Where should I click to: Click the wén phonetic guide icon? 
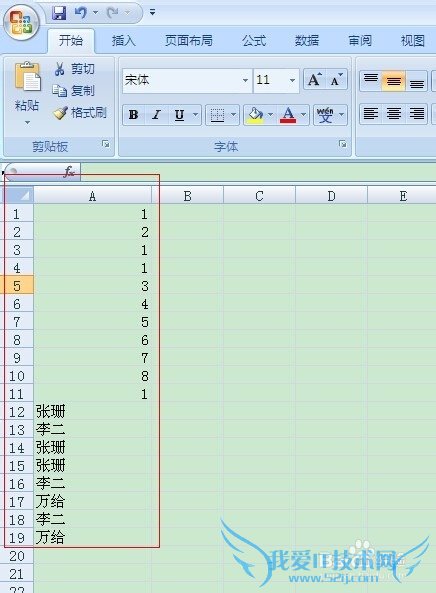325,115
